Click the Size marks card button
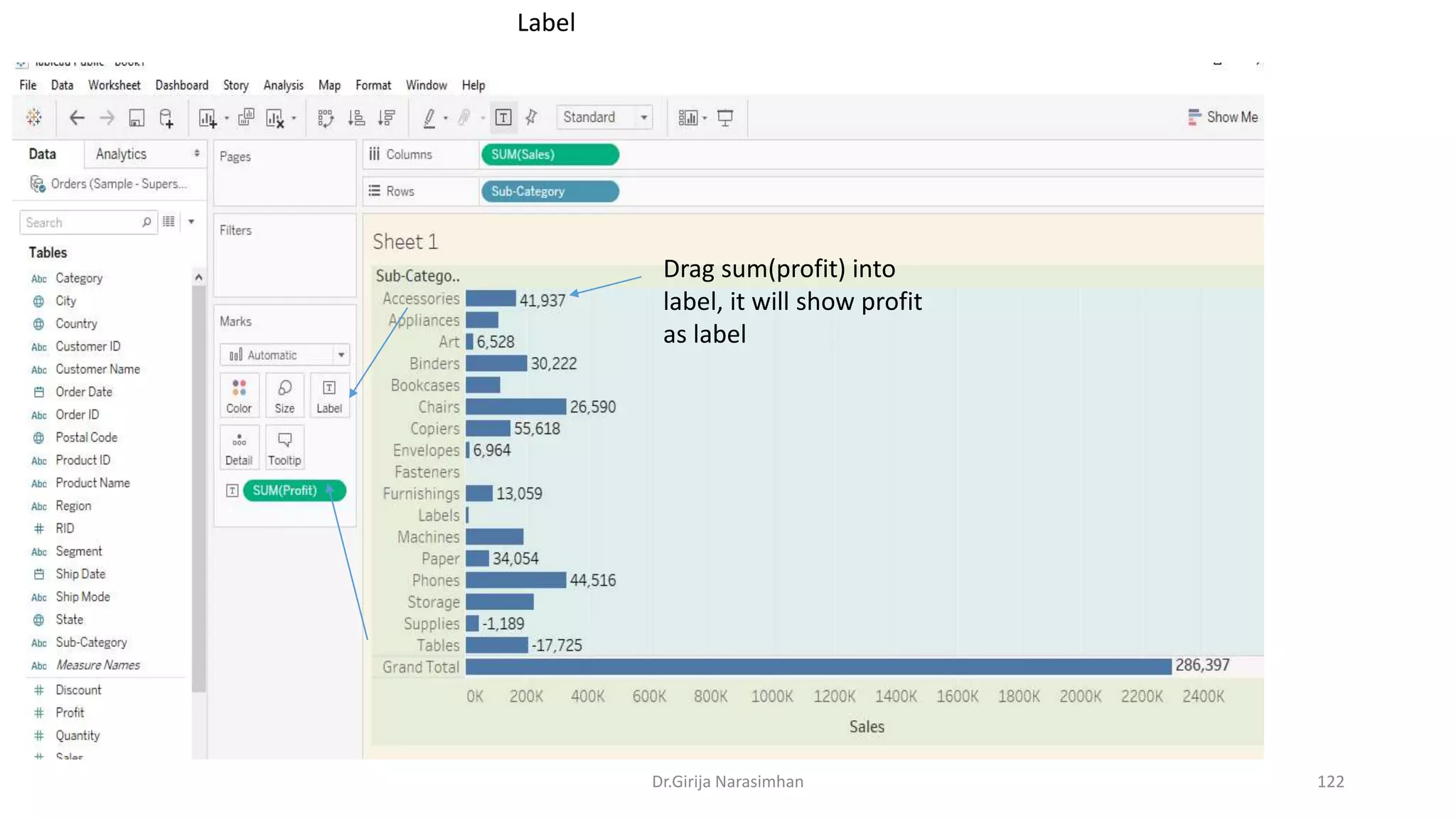Screen dimensions: 1456x819 284,396
